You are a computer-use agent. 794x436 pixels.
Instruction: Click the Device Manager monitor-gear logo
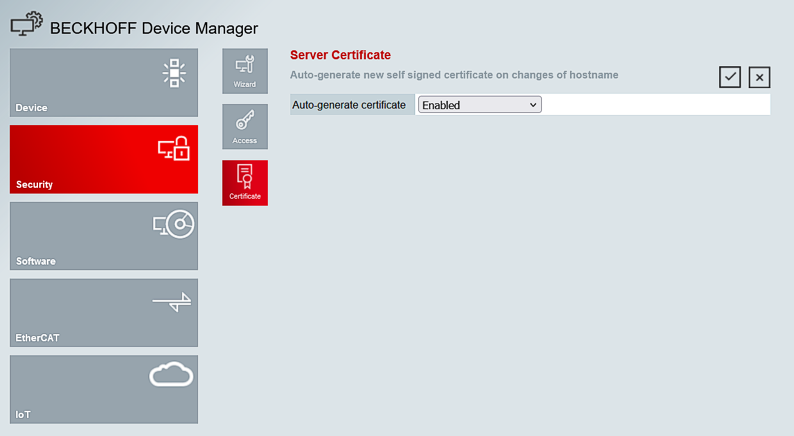click(27, 24)
